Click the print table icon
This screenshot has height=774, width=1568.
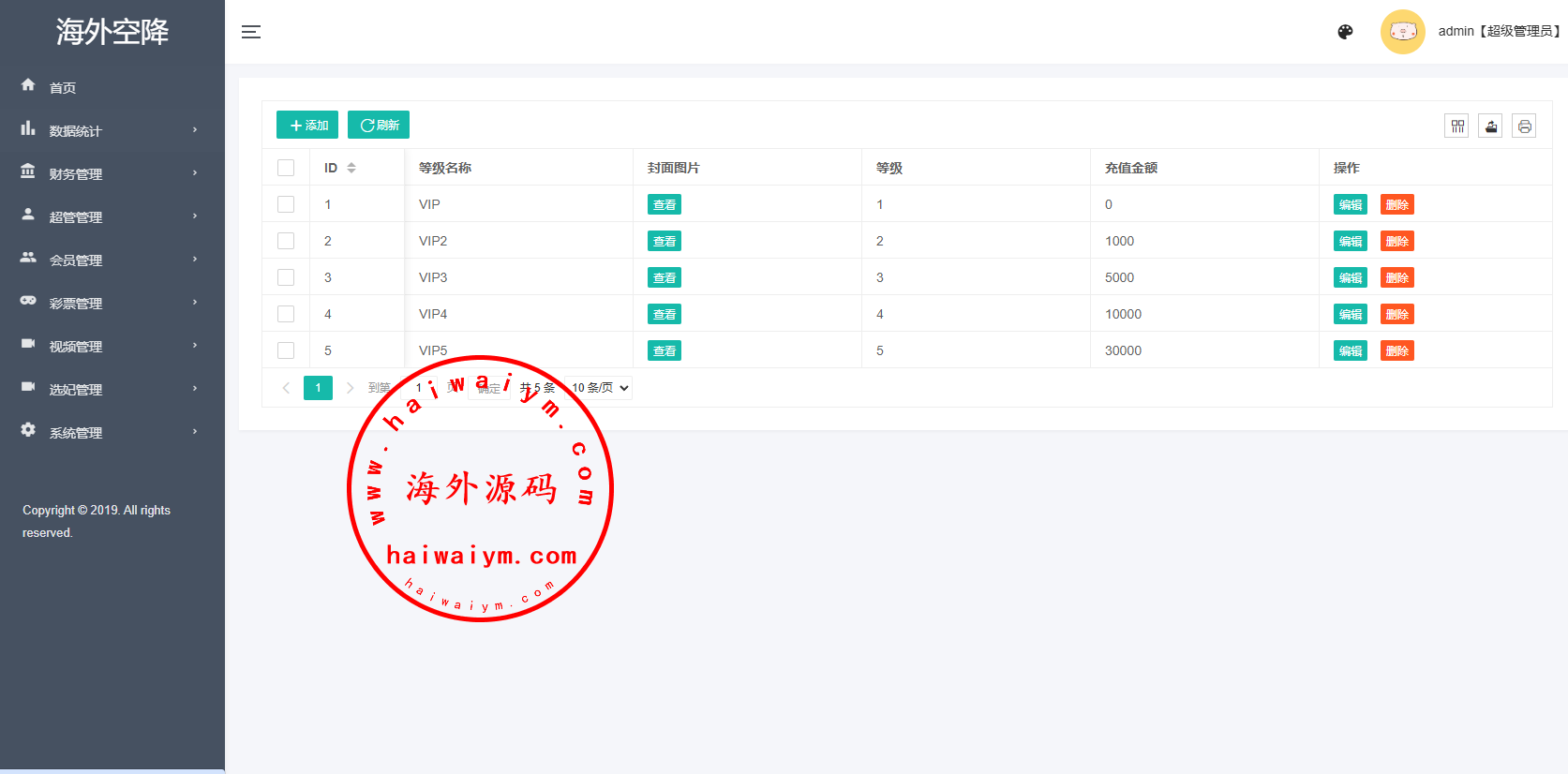coord(1524,126)
